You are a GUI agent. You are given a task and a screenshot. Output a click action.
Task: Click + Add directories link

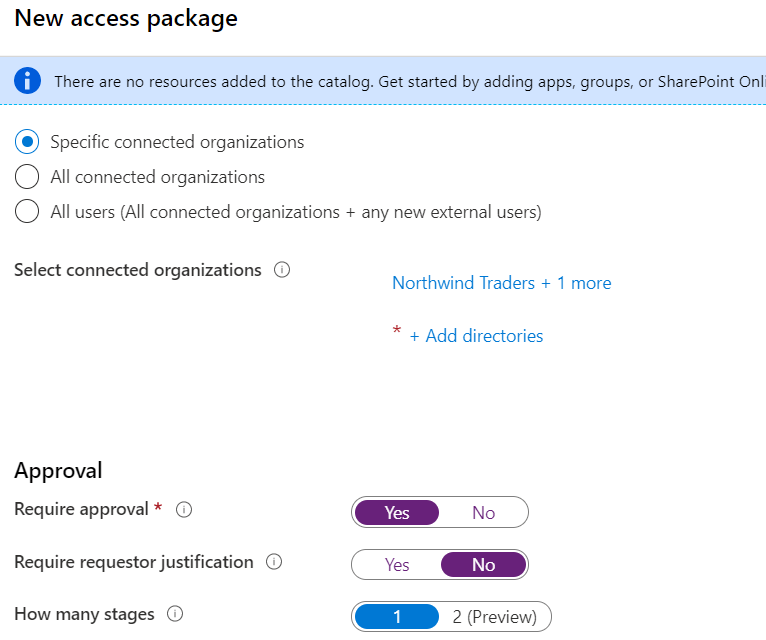click(x=476, y=336)
